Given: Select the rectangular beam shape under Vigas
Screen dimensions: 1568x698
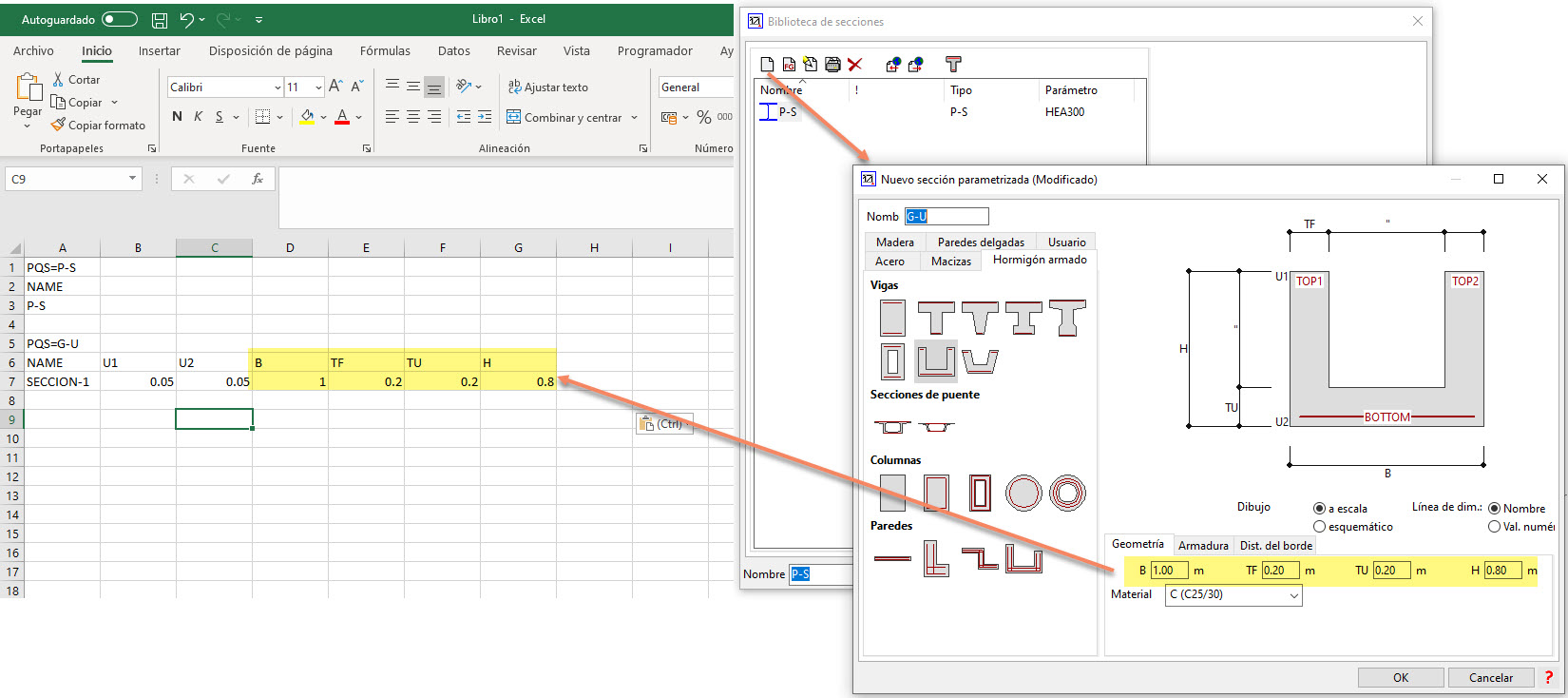Looking at the screenshot, I should click(x=892, y=318).
